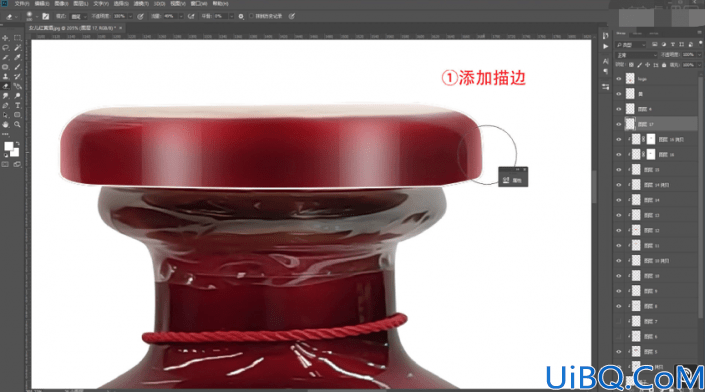Enable airbrush build-up mode icon

(191, 16)
